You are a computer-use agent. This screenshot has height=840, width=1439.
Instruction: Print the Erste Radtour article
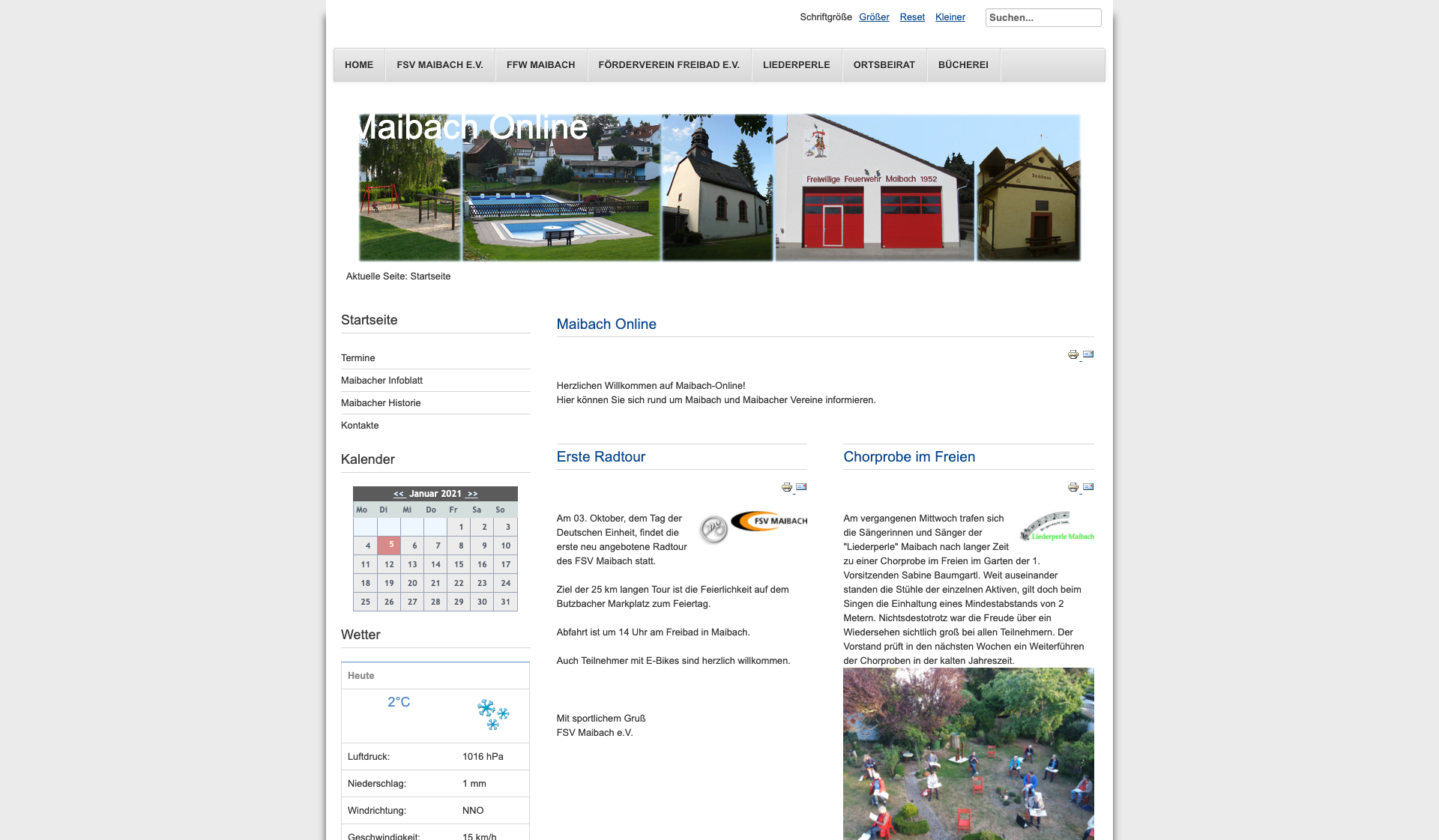[x=786, y=487]
